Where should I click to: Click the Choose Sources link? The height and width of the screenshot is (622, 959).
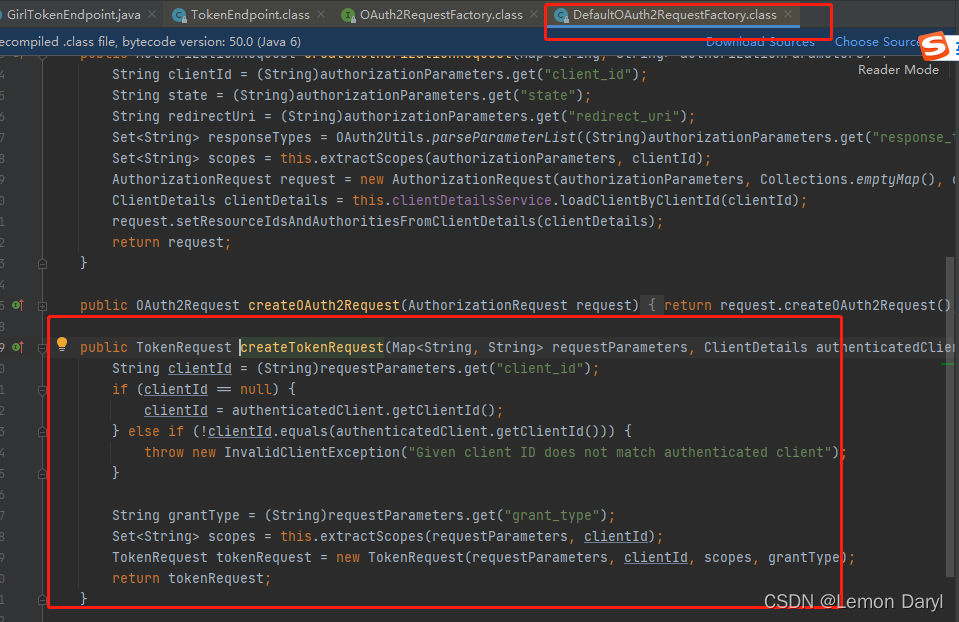(x=879, y=42)
